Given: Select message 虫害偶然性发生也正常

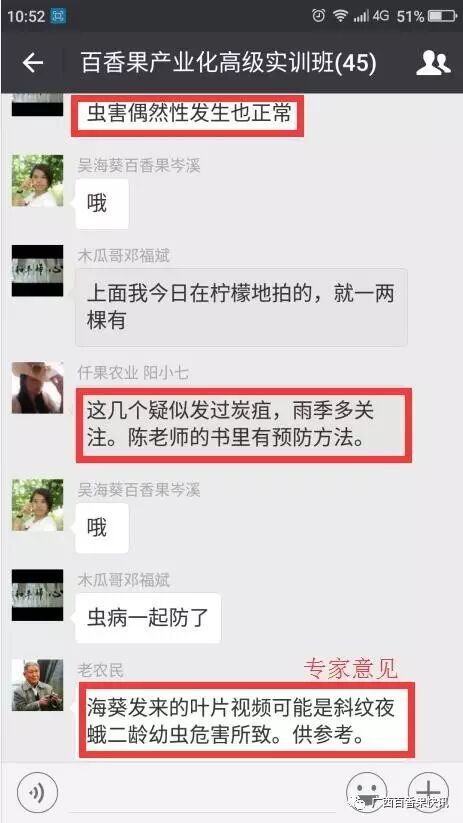Looking at the screenshot, I should [x=188, y=114].
